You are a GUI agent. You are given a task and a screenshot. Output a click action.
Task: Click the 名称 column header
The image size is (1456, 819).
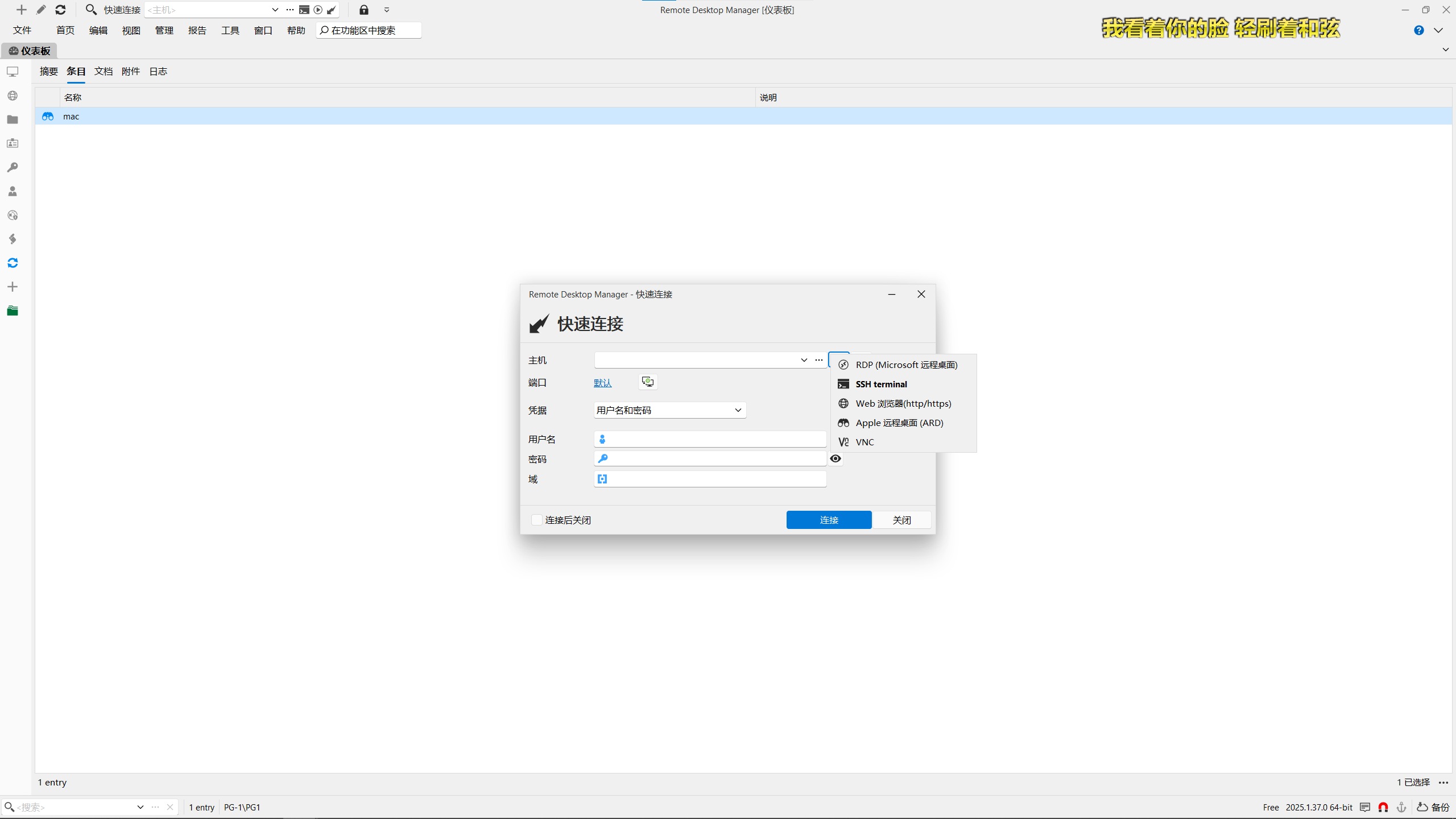pos(407,97)
